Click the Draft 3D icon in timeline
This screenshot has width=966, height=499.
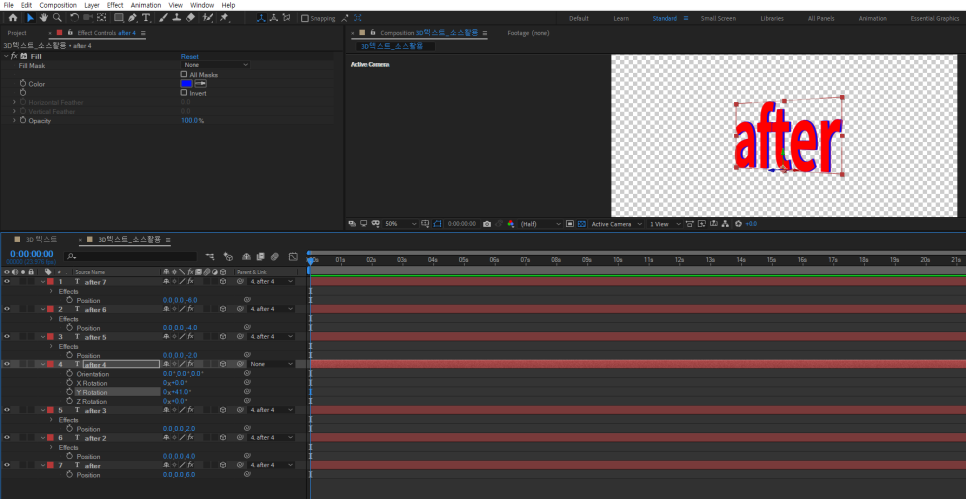coord(228,256)
